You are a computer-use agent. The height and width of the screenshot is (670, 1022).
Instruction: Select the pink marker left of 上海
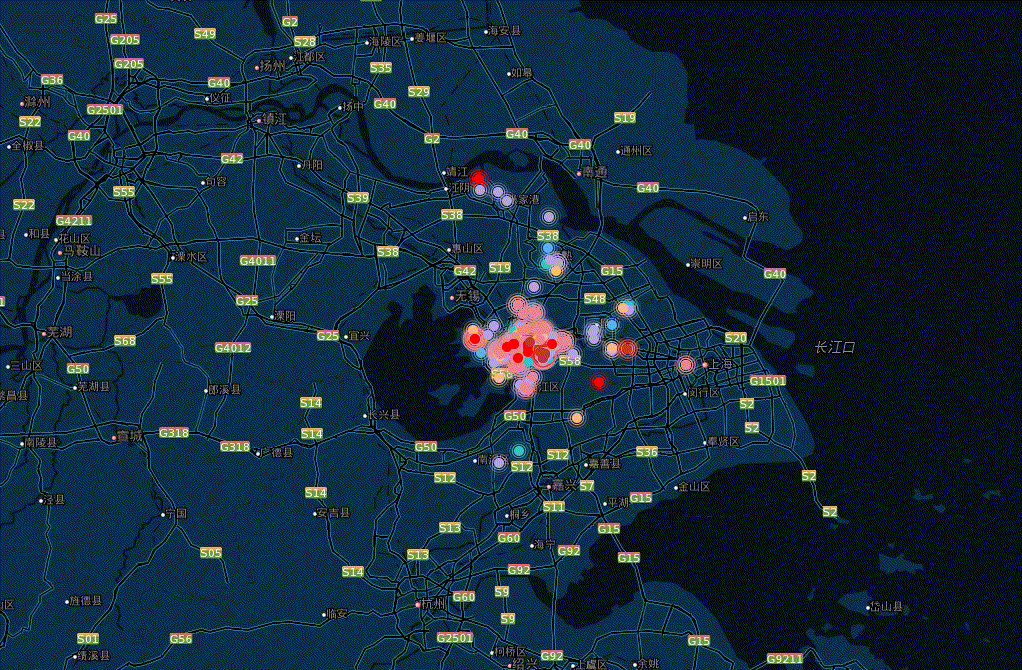pos(686,365)
